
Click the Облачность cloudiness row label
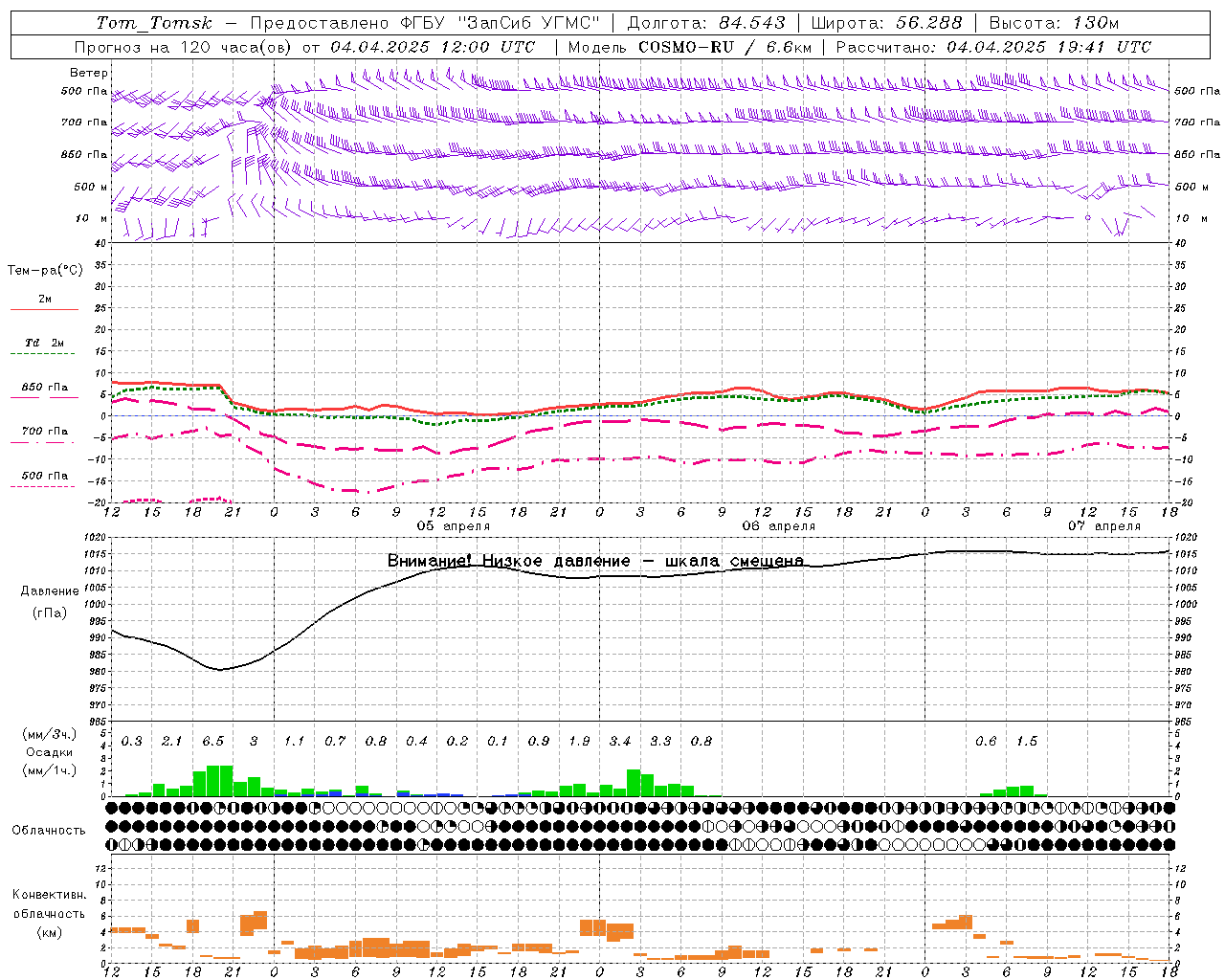point(49,831)
